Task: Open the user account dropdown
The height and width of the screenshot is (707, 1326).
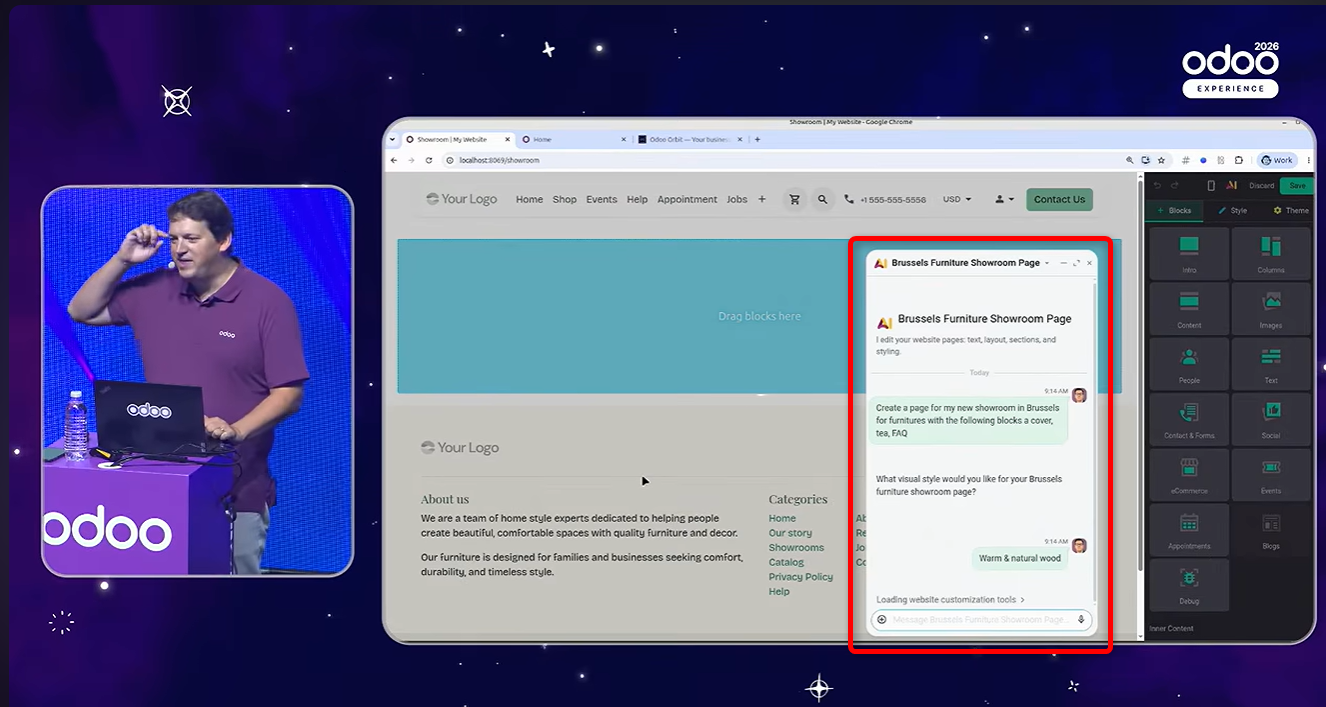Action: (x=1005, y=200)
